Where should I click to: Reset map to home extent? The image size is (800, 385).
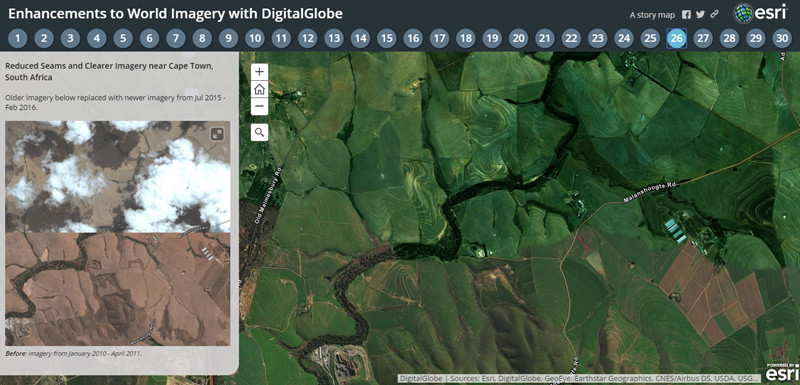click(260, 89)
